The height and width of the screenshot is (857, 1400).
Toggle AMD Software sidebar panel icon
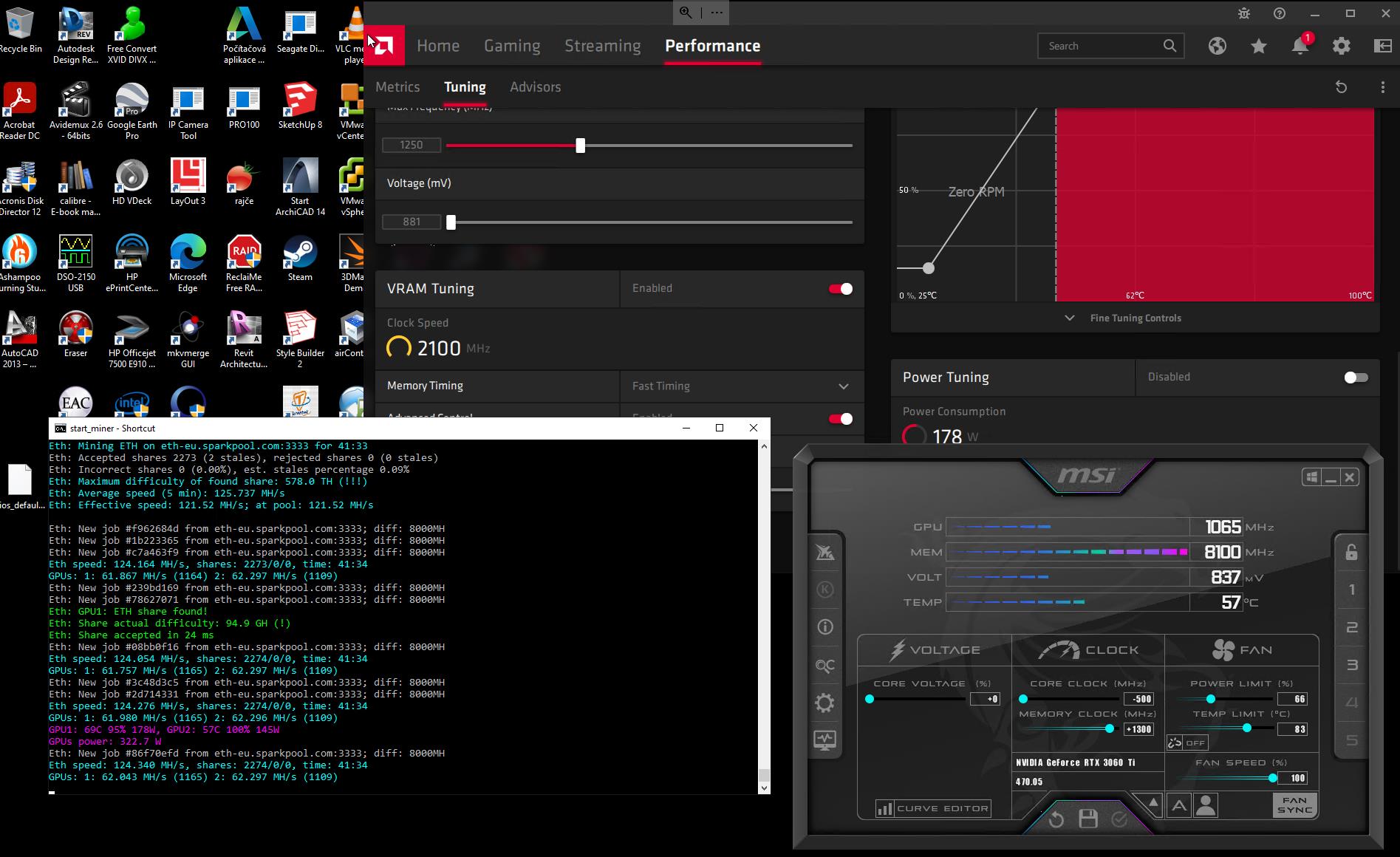pos(1382,46)
